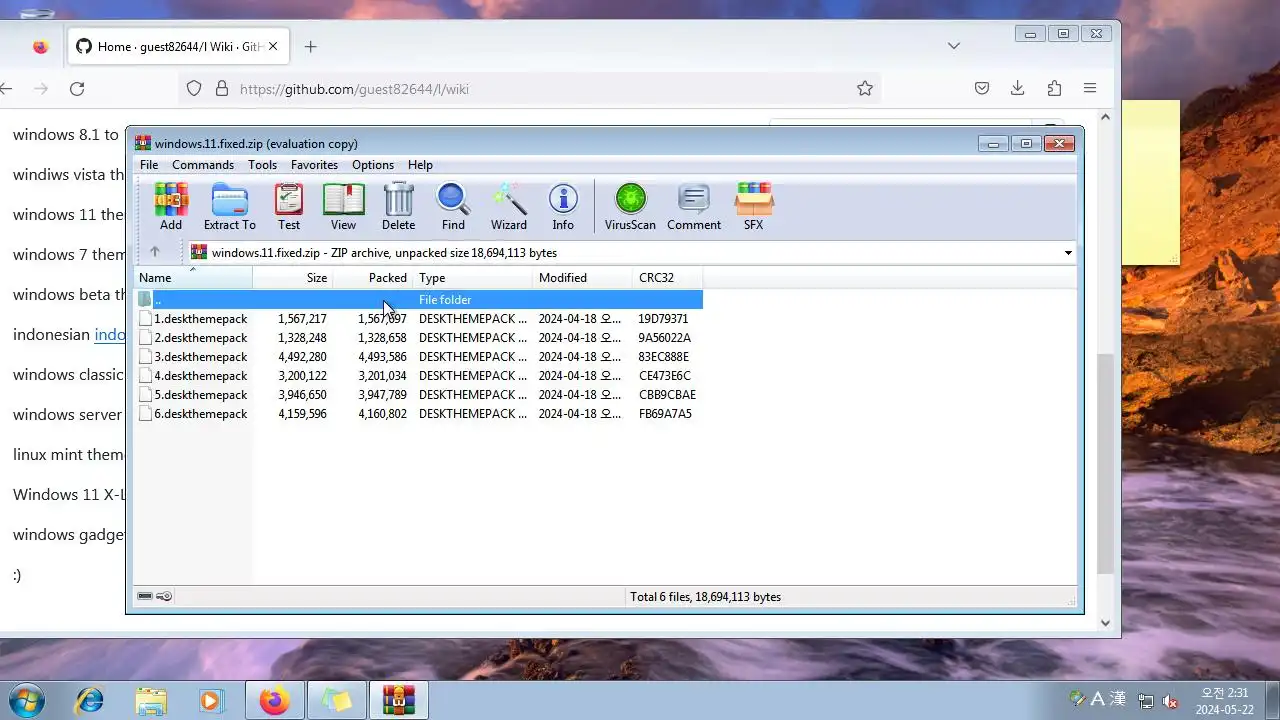The image size is (1280, 720).
Task: Open Internet Explorer from taskbar
Action: [x=90, y=701]
